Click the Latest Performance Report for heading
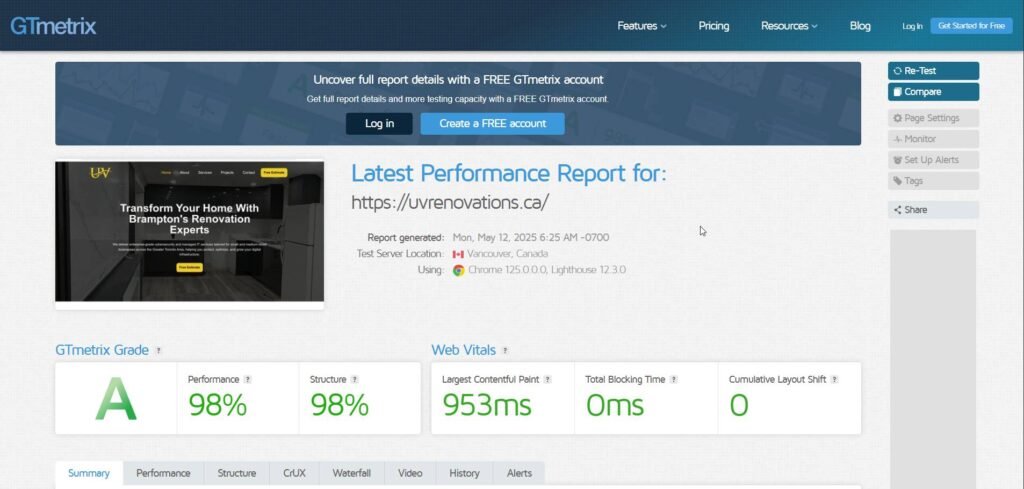This screenshot has height=489, width=1024. point(509,174)
